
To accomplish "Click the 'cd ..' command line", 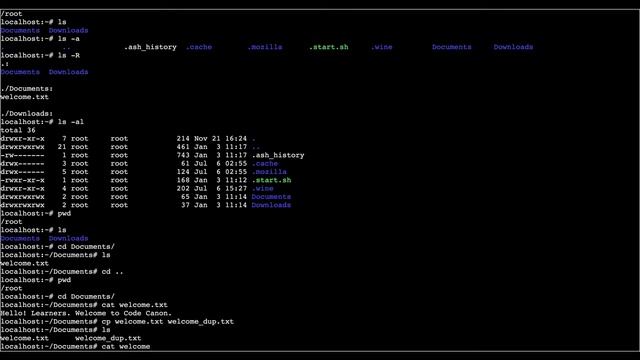I will [x=62, y=272].
